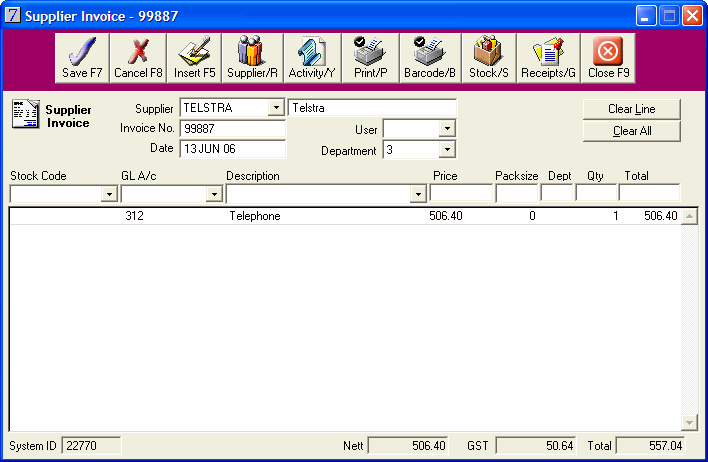
Task: Minimize the Supplier Invoice window
Action: (x=646, y=16)
